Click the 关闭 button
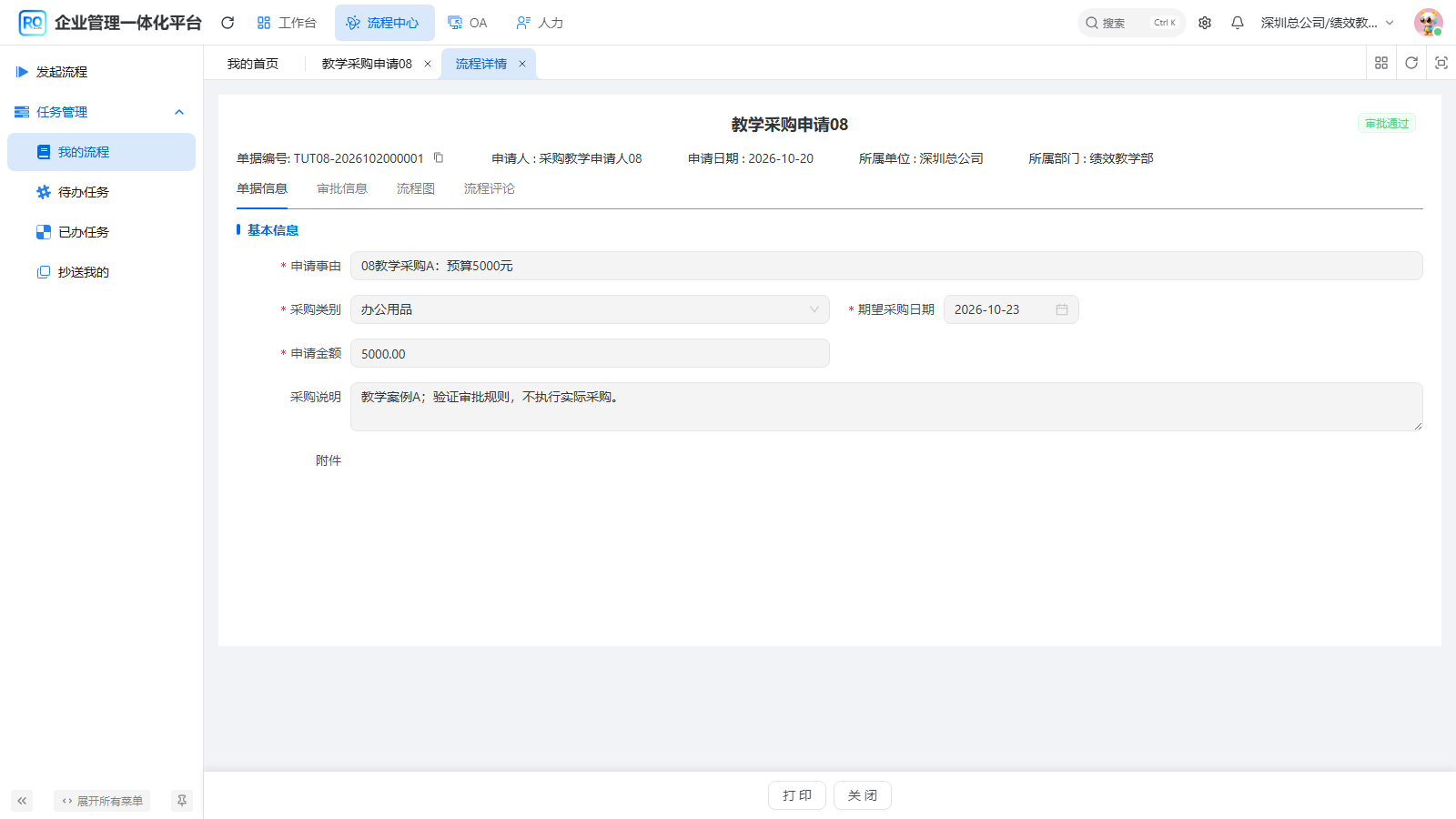Viewport: 1456px width, 819px height. pyautogui.click(x=863, y=795)
